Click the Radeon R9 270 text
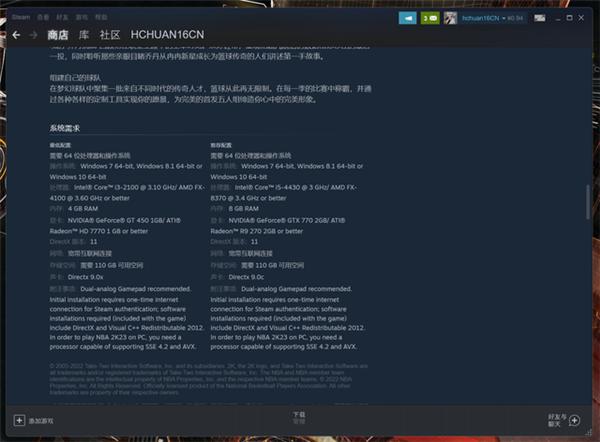Viewport: 600px width, 442px height. point(257,231)
